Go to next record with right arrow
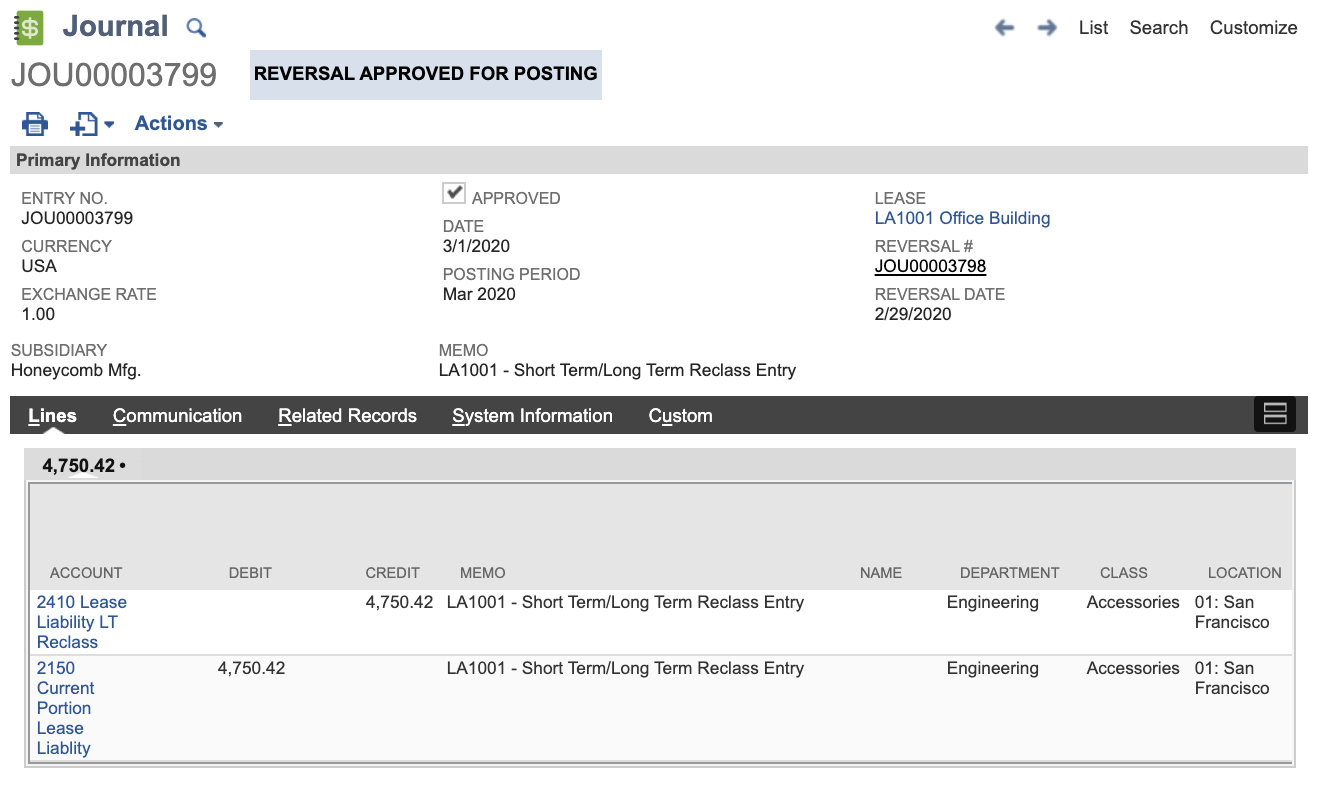Screen dimensions: 1320x792 click(x=1047, y=28)
